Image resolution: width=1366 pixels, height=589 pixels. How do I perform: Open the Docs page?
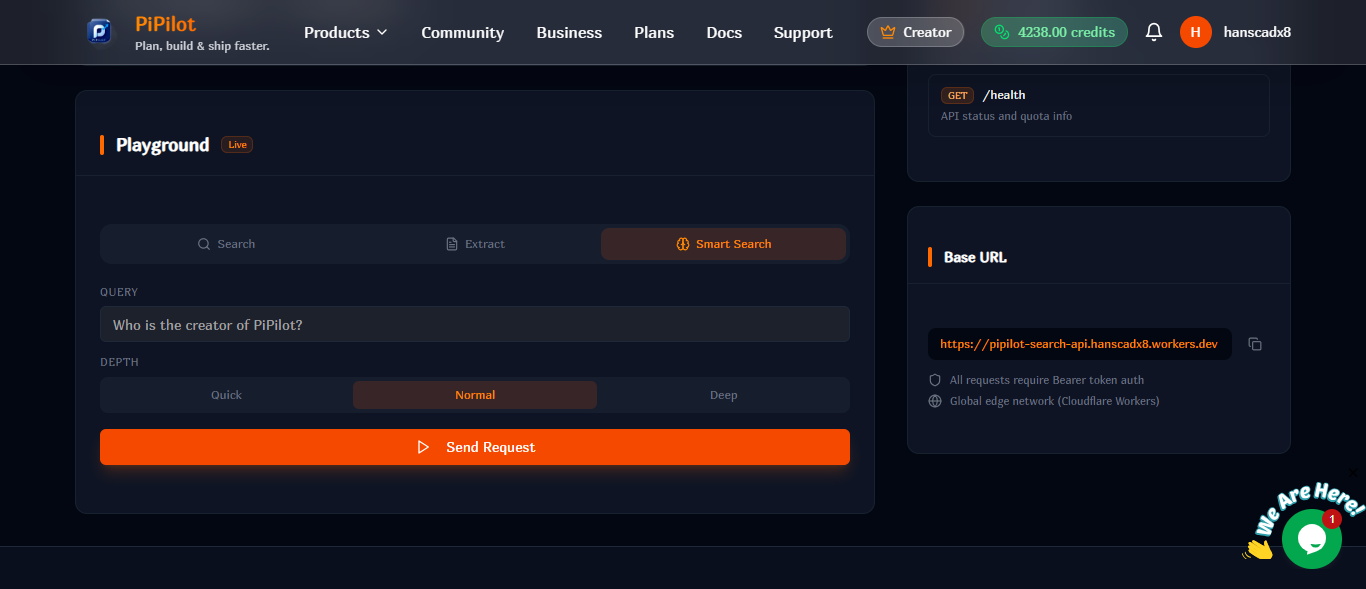(723, 31)
